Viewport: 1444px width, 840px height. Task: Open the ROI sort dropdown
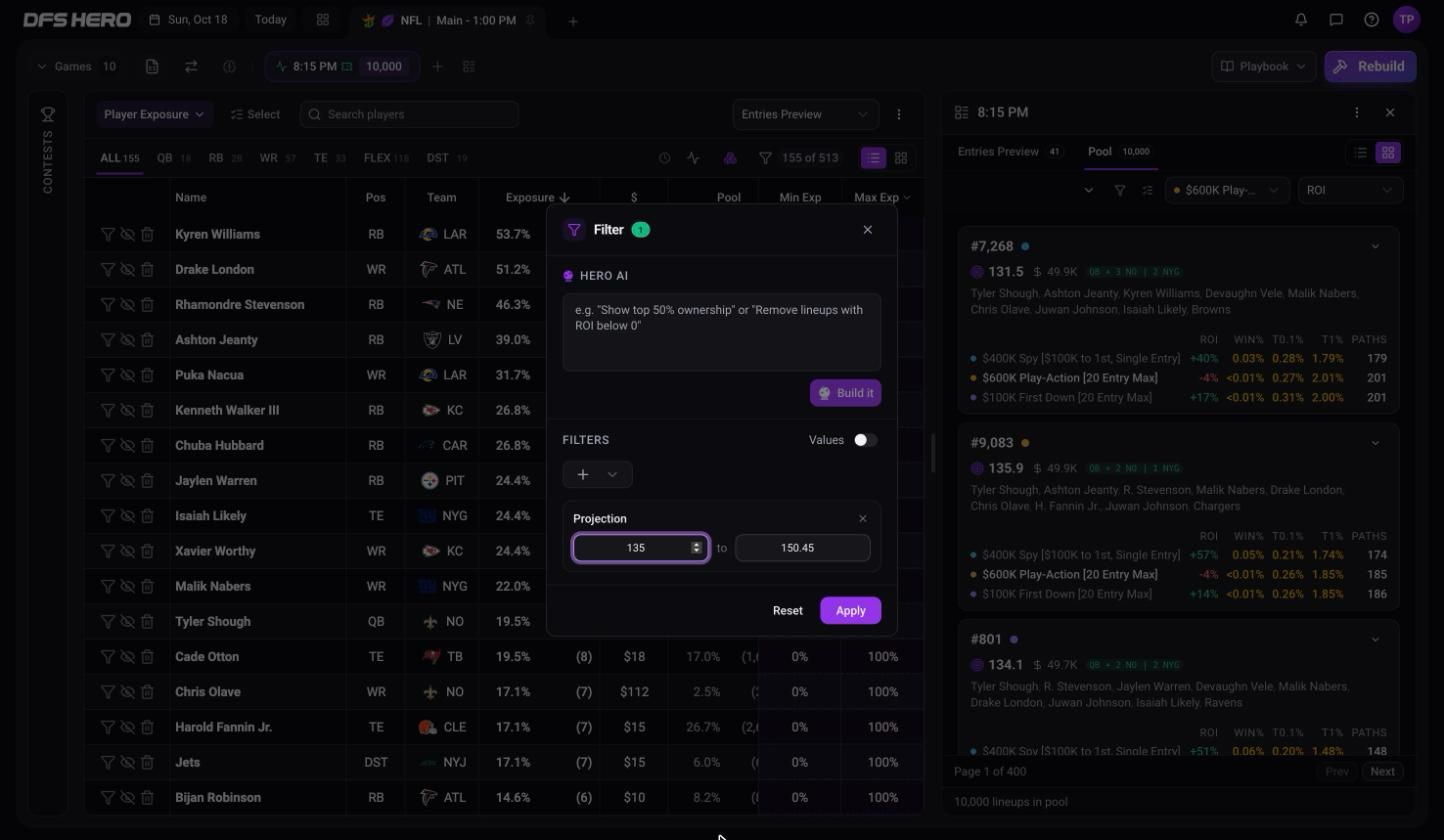click(x=1349, y=190)
